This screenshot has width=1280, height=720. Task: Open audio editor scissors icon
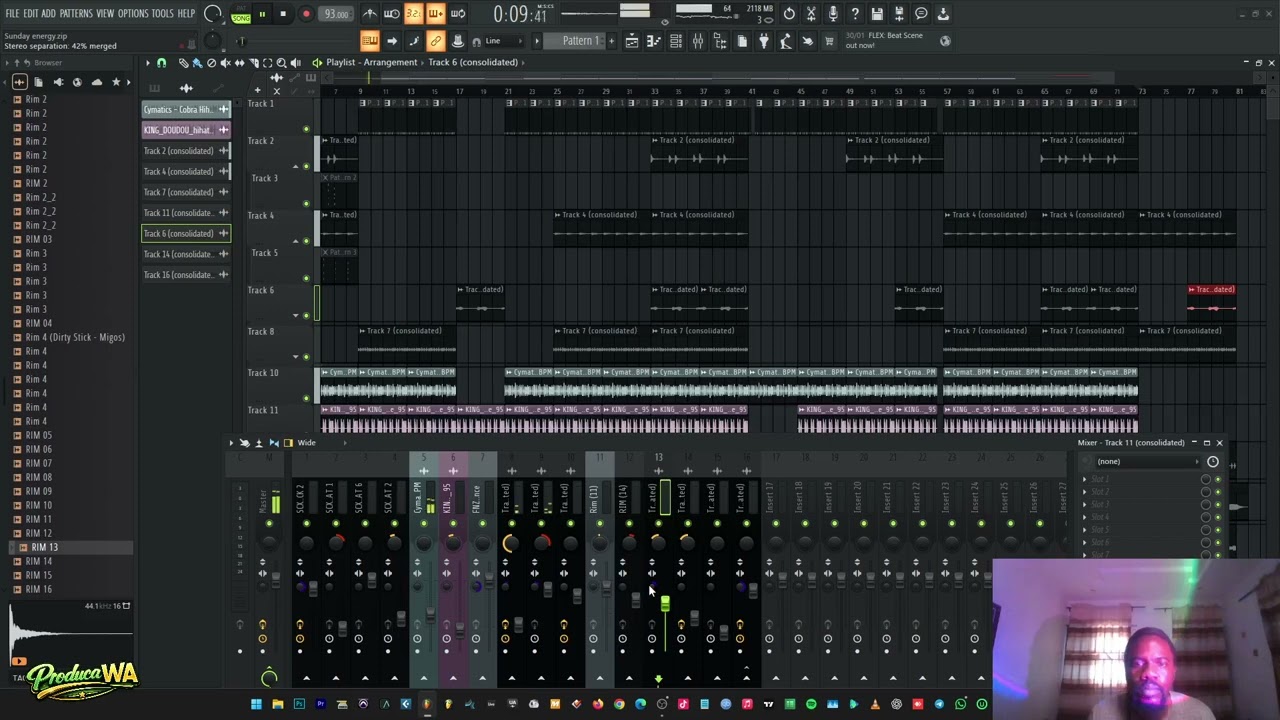811,14
